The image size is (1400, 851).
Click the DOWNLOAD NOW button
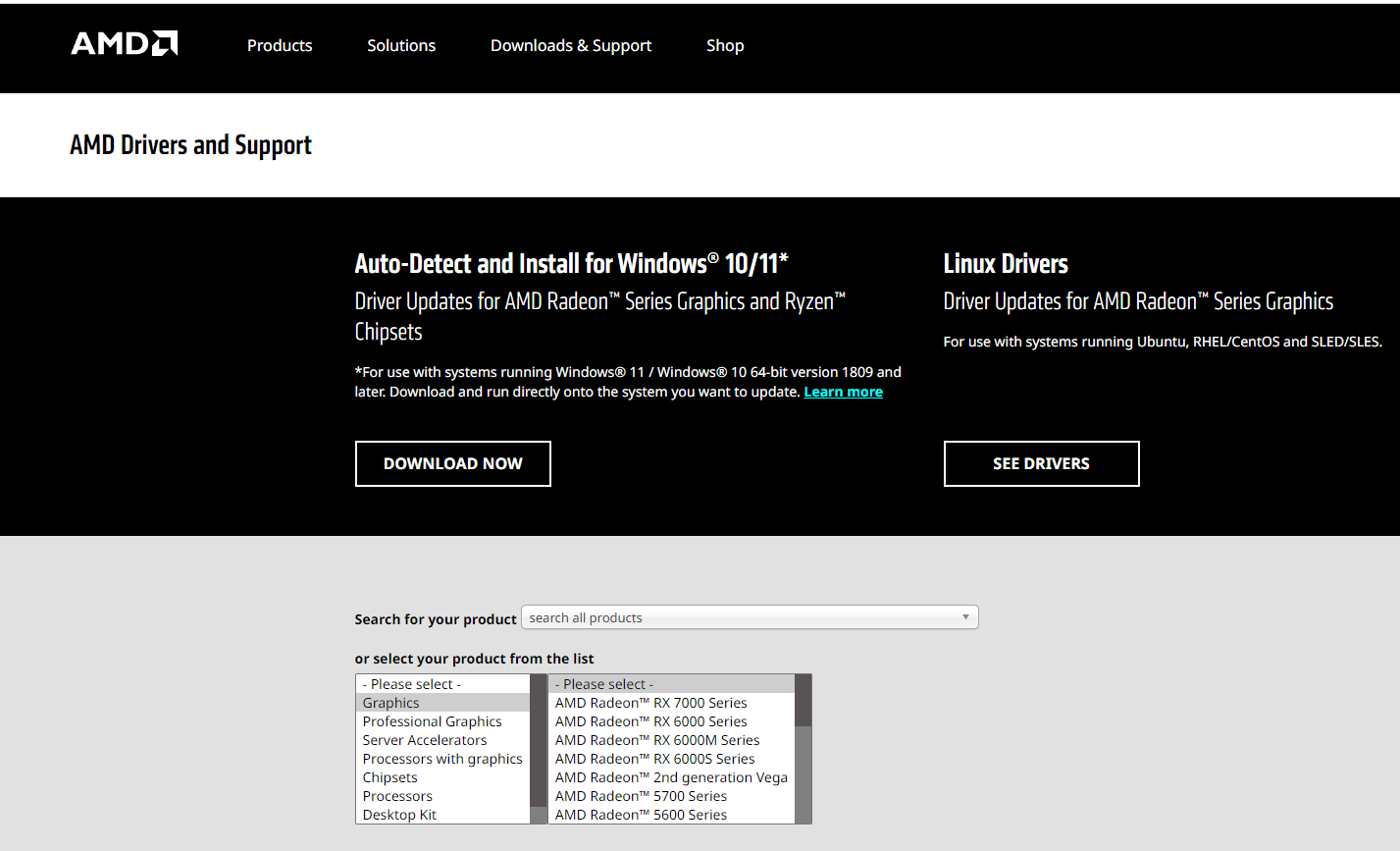coord(452,463)
